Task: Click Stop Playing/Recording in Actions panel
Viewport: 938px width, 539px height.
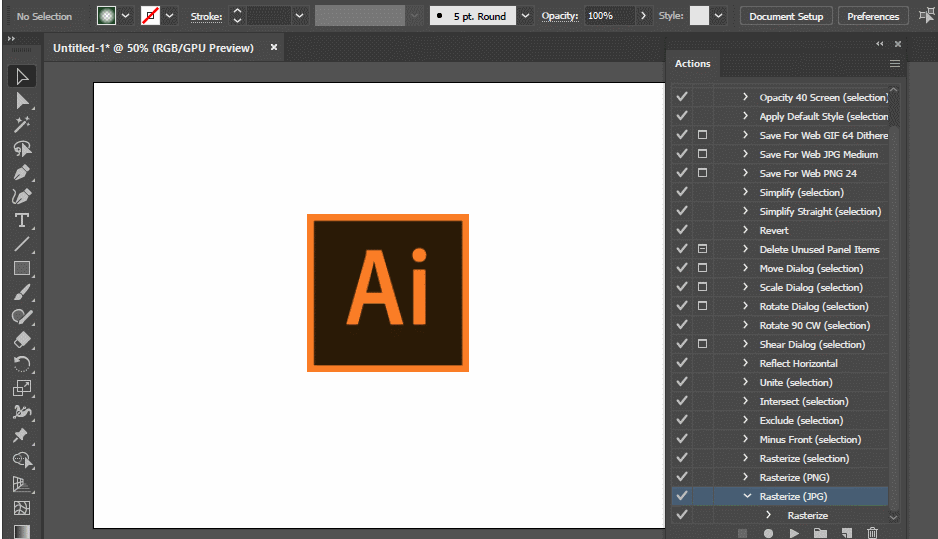Action: pyautogui.click(x=742, y=533)
